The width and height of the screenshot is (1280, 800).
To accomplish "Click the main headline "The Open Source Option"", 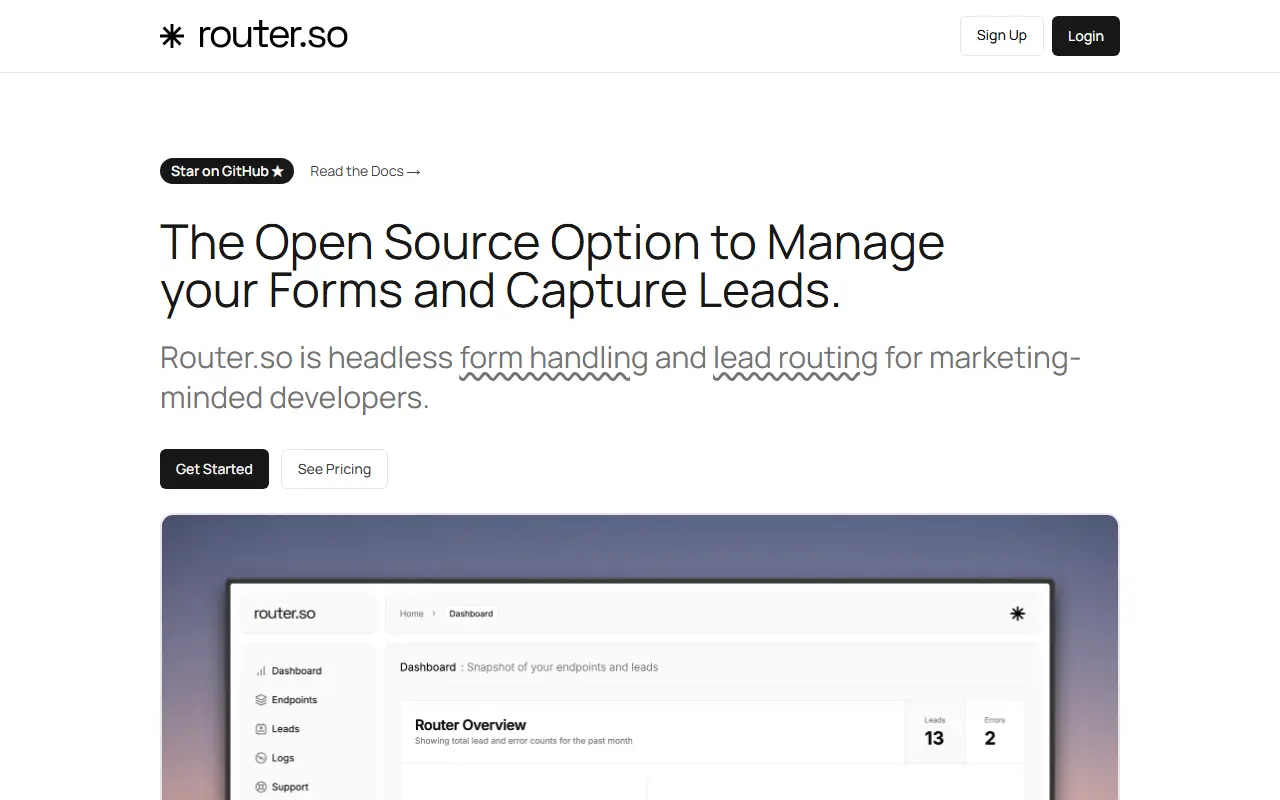I will tap(552, 266).
